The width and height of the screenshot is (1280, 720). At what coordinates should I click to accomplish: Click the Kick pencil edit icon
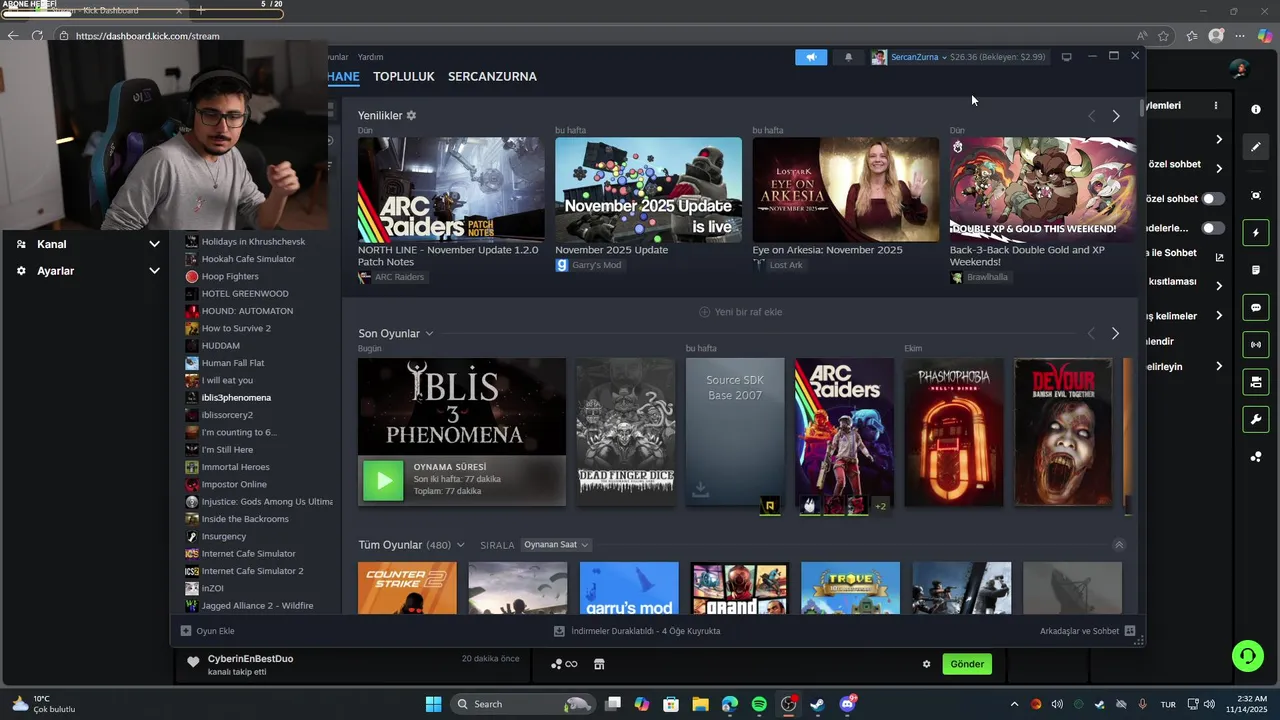[1256, 147]
